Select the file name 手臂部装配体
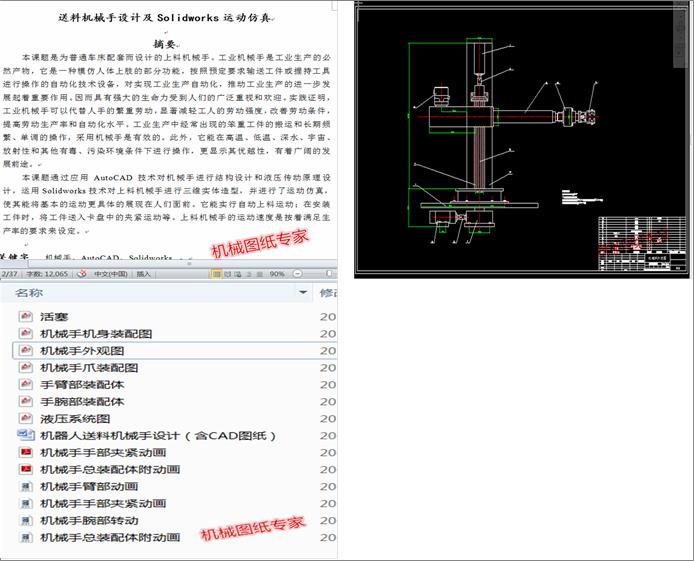This screenshot has height=561, width=694. coord(82,384)
